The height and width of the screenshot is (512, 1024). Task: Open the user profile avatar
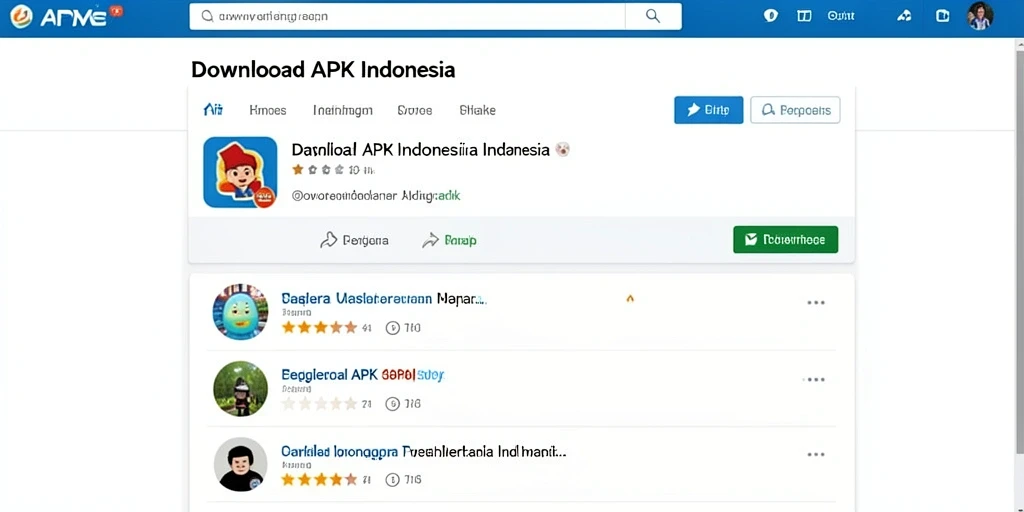click(x=980, y=16)
